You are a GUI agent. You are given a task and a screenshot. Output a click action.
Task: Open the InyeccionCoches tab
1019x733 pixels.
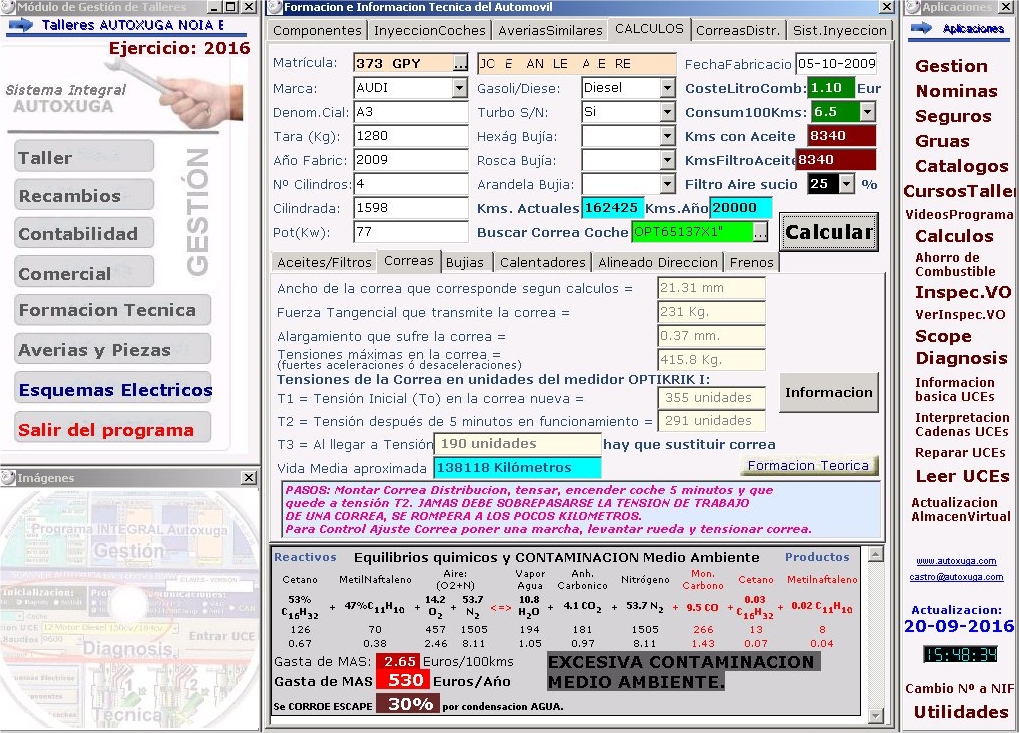click(x=430, y=31)
